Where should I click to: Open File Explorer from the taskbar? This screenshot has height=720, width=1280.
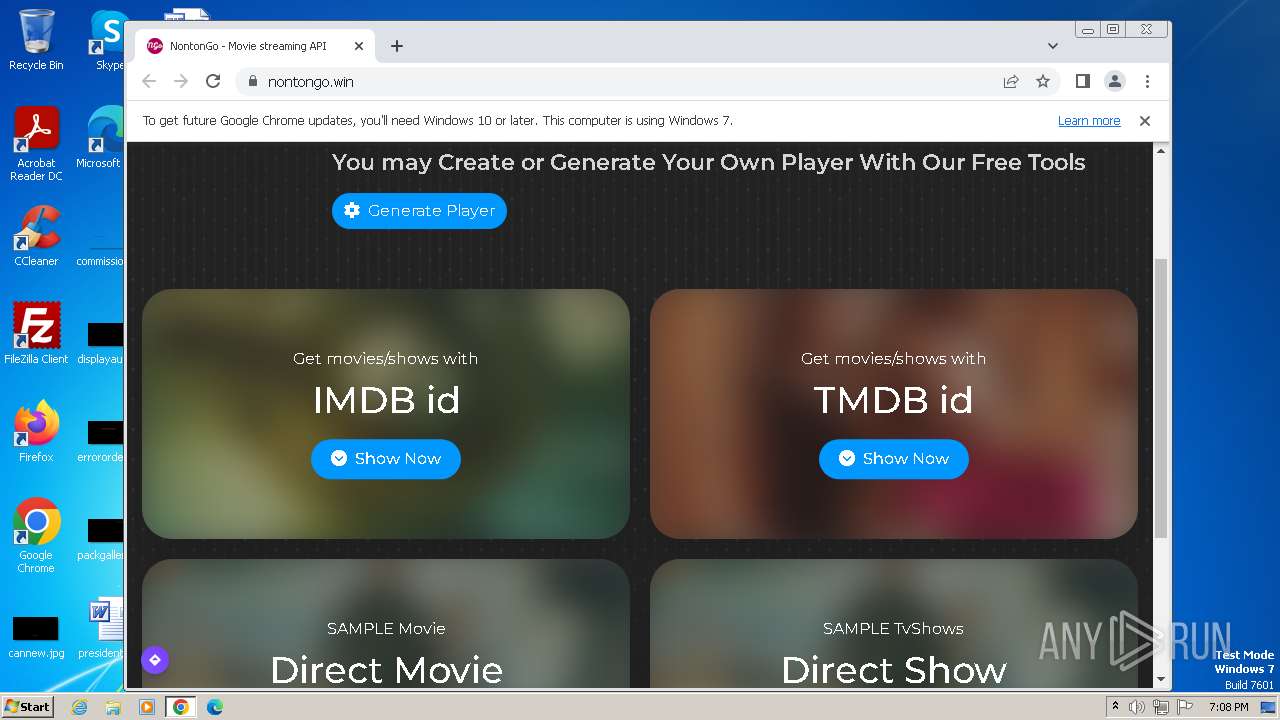(x=113, y=707)
